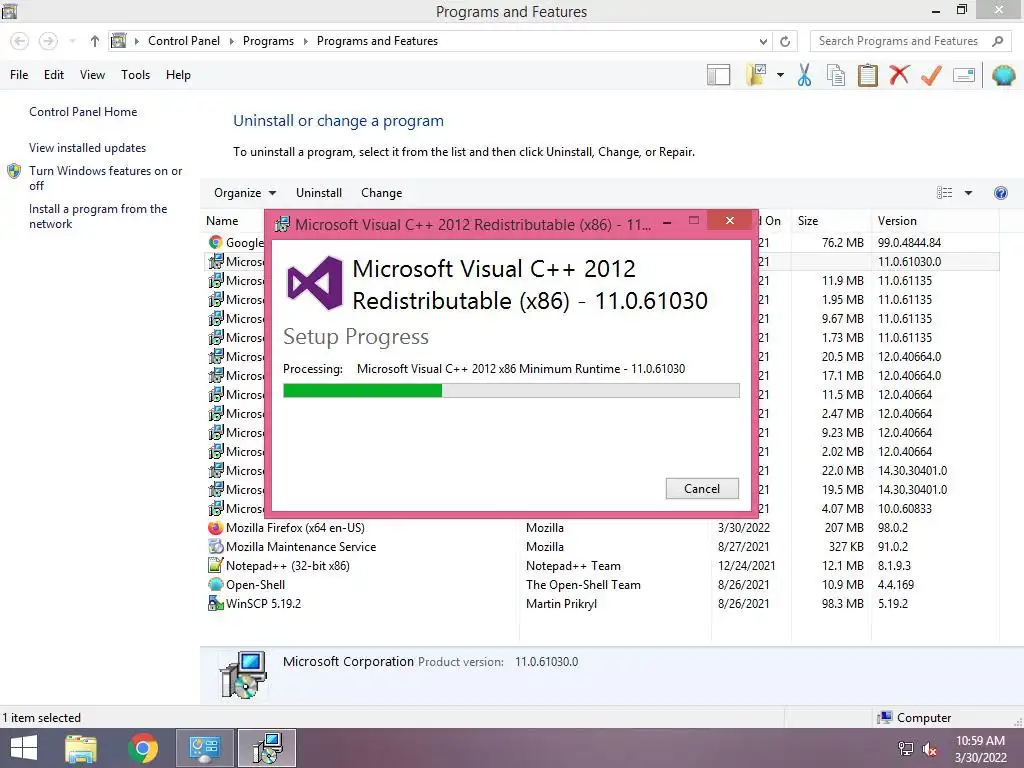The image size is (1024, 768).
Task: Open the View menu
Action: click(92, 75)
